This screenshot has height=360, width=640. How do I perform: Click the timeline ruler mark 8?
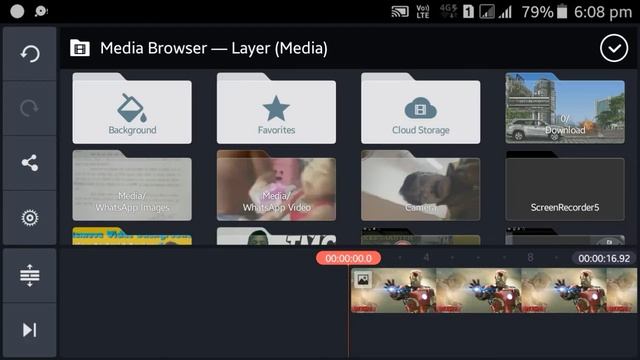click(530, 257)
